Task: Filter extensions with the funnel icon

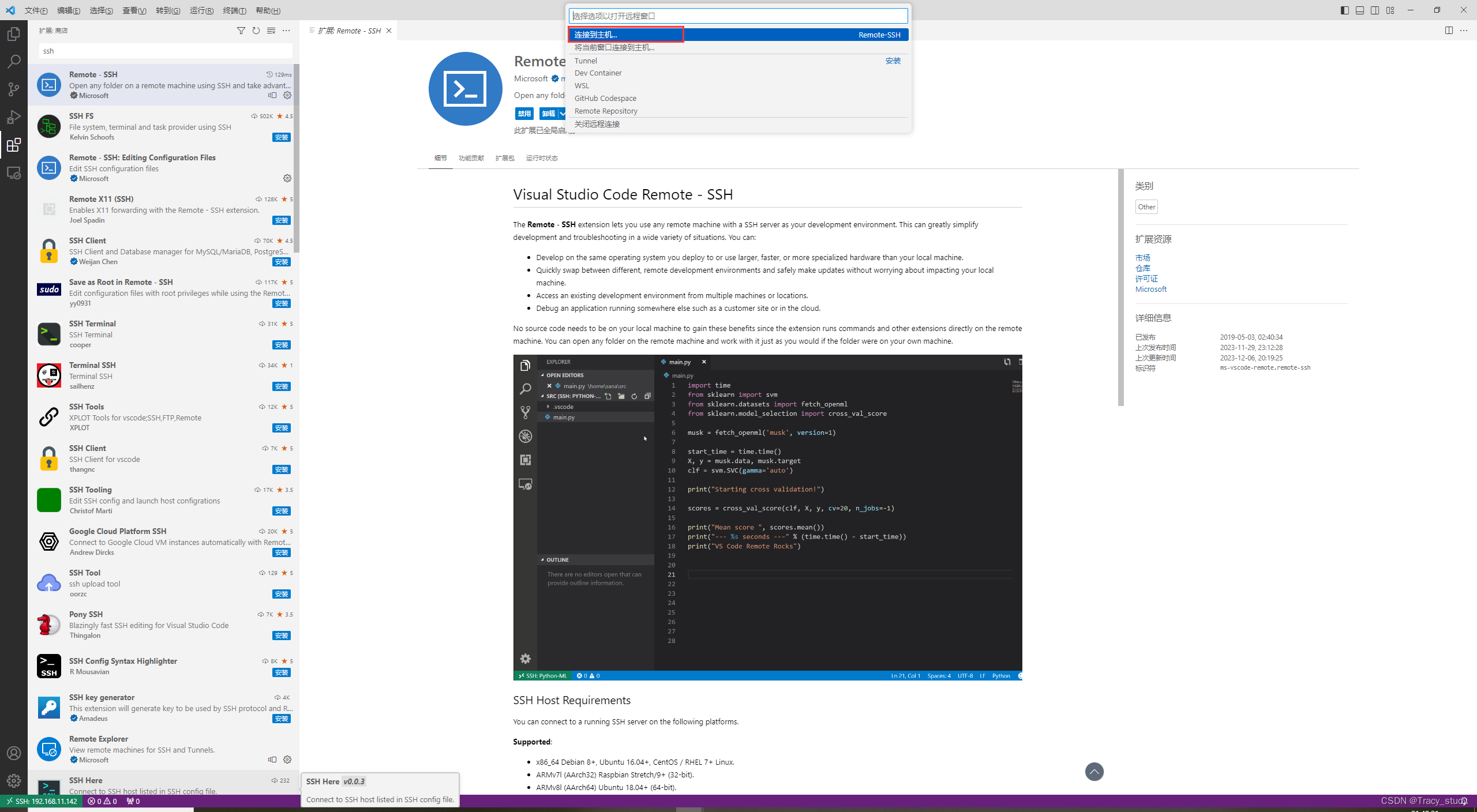Action: click(x=241, y=31)
